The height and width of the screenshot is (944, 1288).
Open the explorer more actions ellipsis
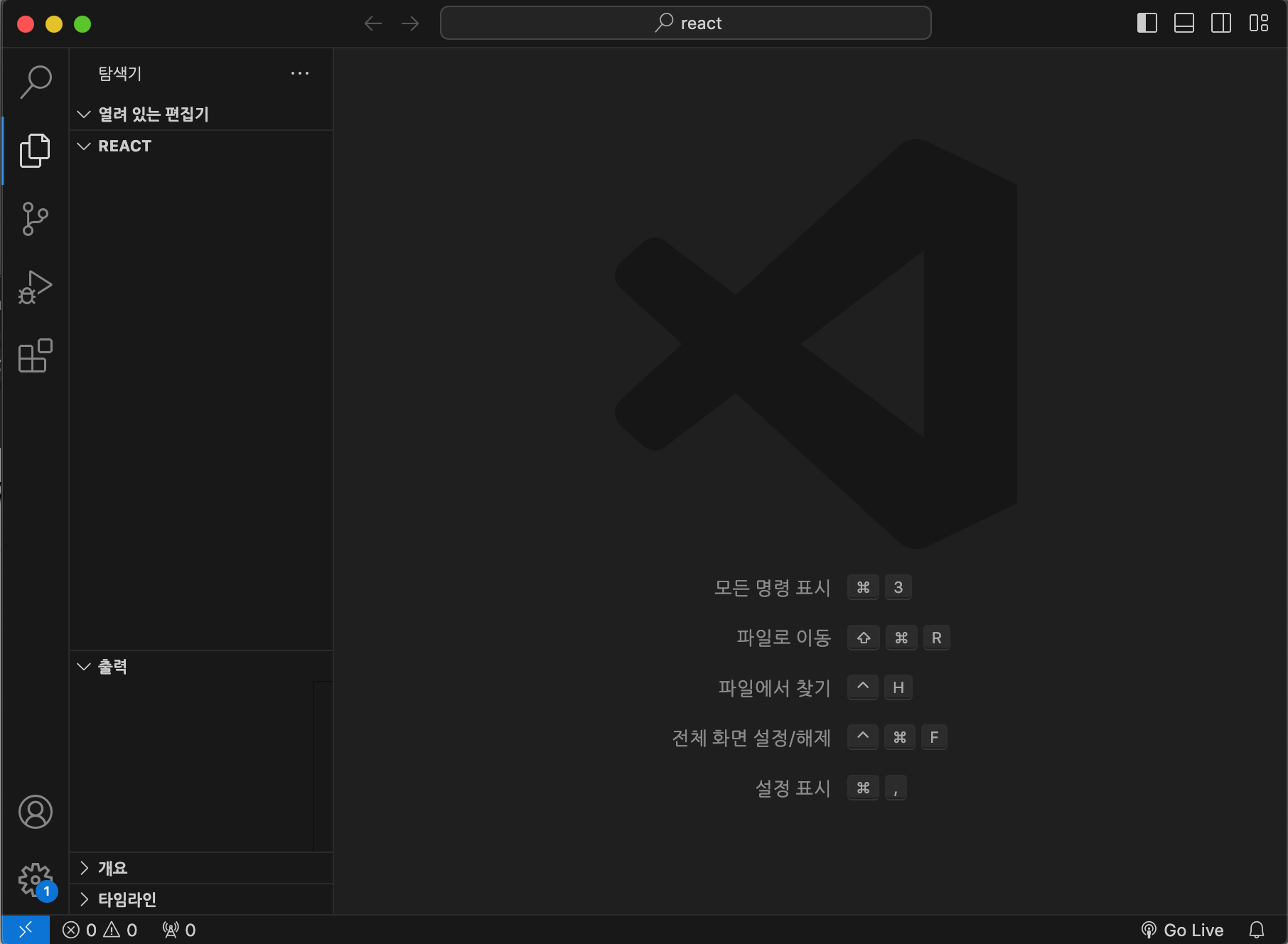300,73
